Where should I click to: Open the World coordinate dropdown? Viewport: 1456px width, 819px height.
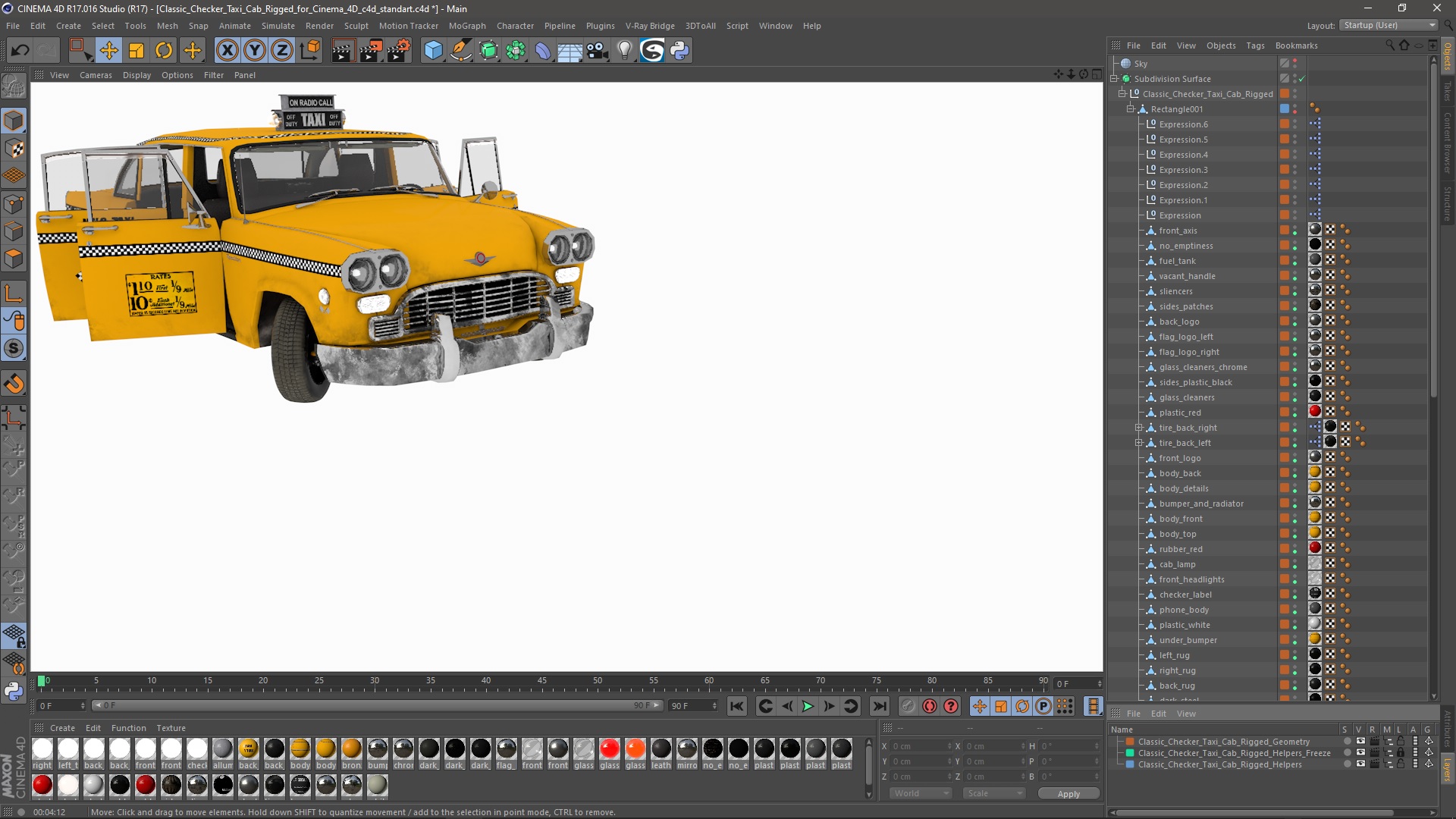(x=920, y=793)
